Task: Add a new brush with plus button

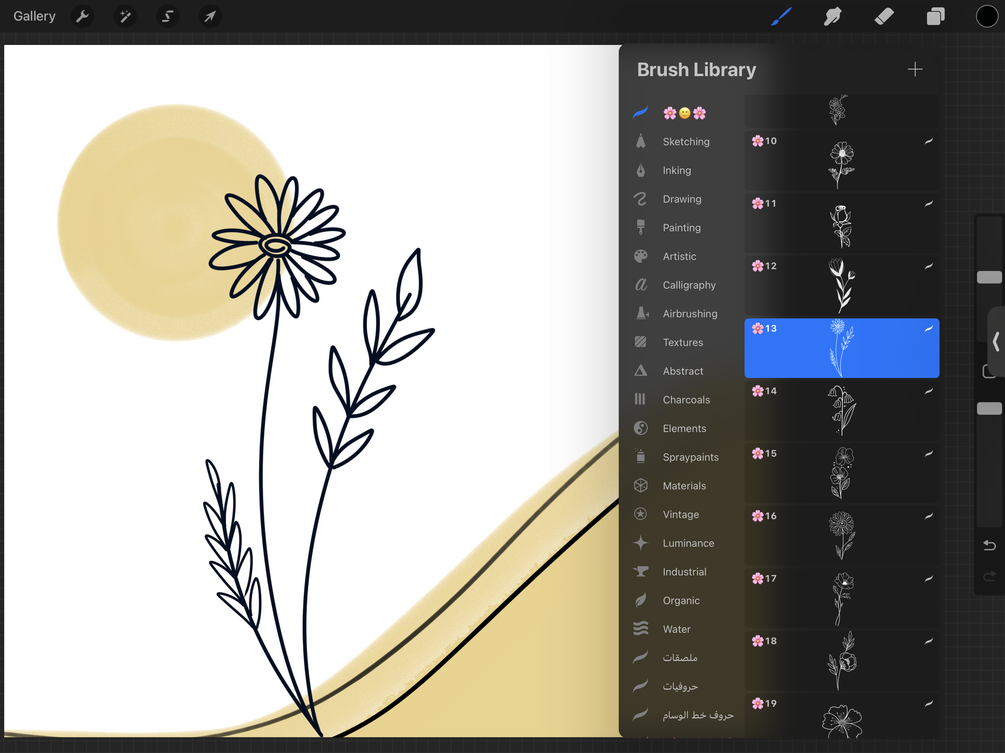Action: click(x=915, y=69)
